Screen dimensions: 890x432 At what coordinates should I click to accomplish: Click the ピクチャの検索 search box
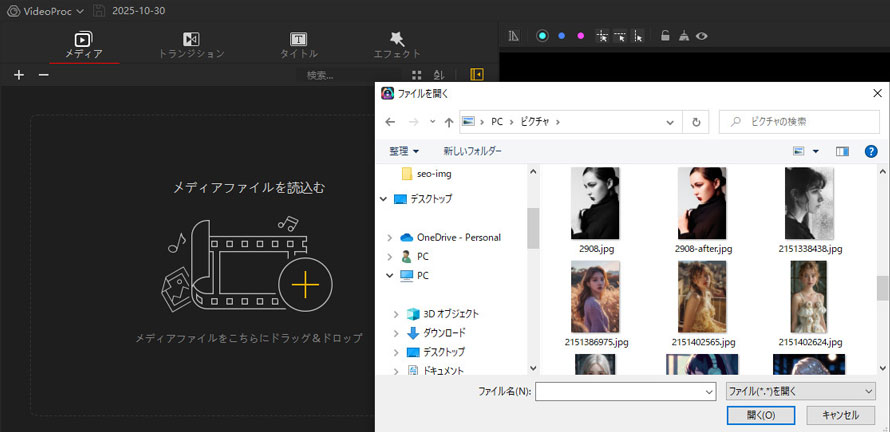coord(799,121)
